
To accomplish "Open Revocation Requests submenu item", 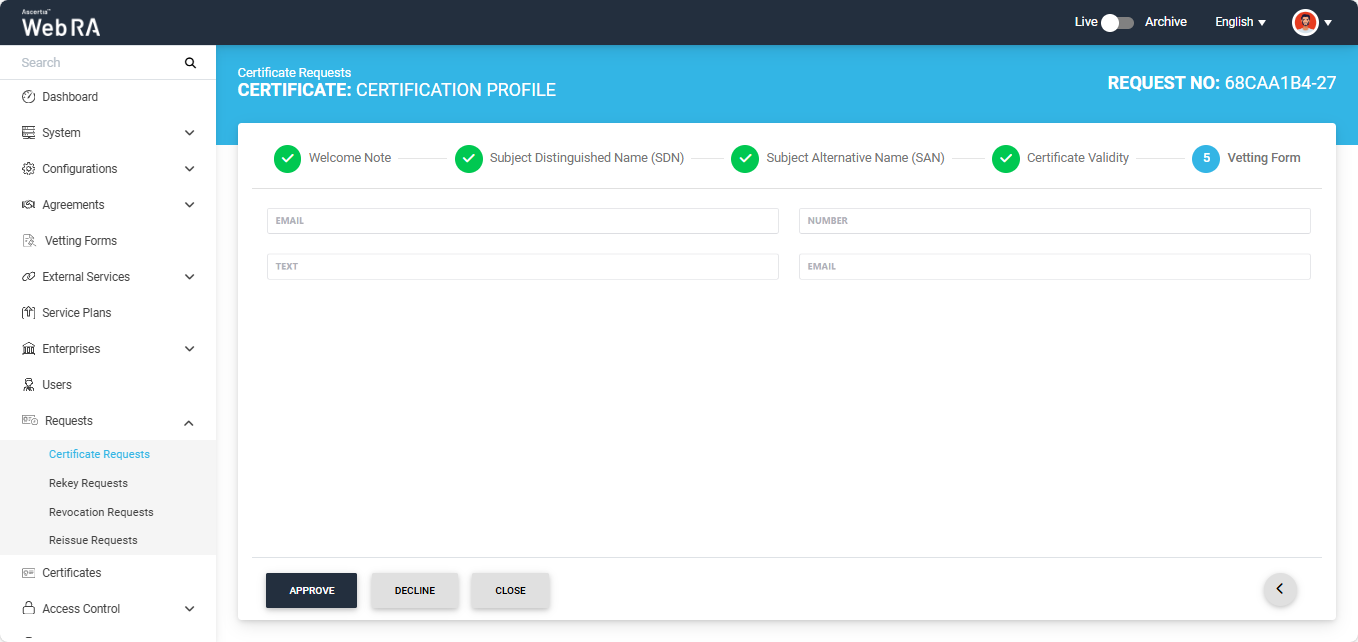I will tap(101, 512).
